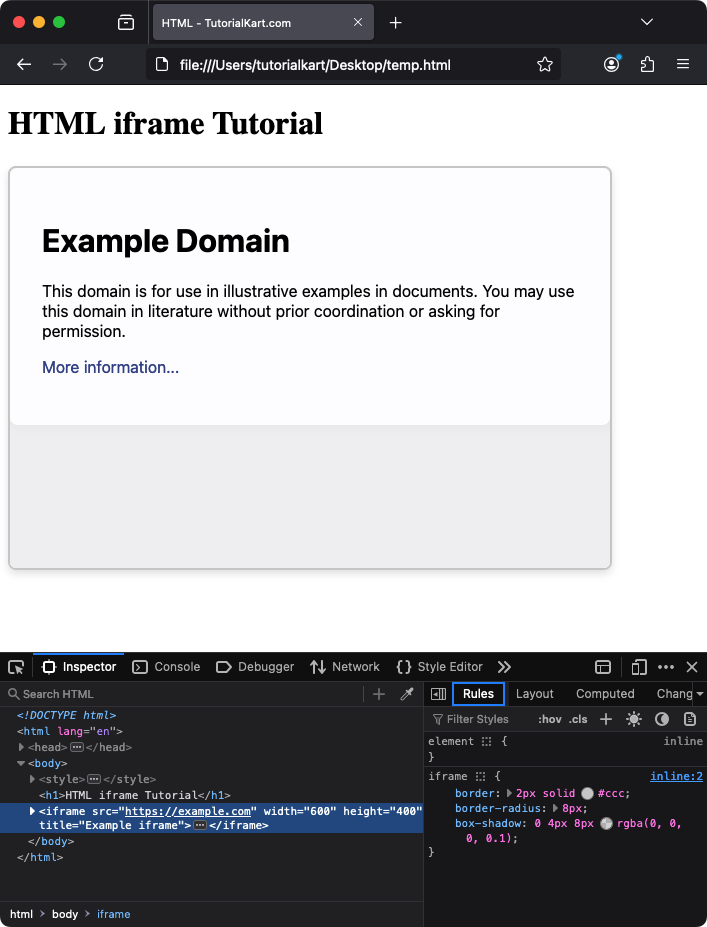Open the extensions puzzle icon
This screenshot has width=707, height=927.
647,64
